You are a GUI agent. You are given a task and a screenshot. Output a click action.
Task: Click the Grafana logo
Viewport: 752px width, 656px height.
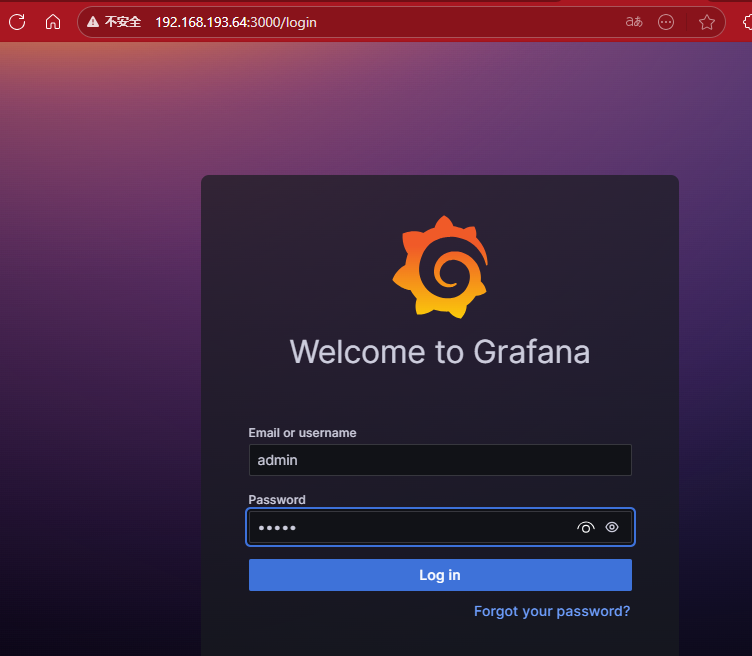[440, 267]
